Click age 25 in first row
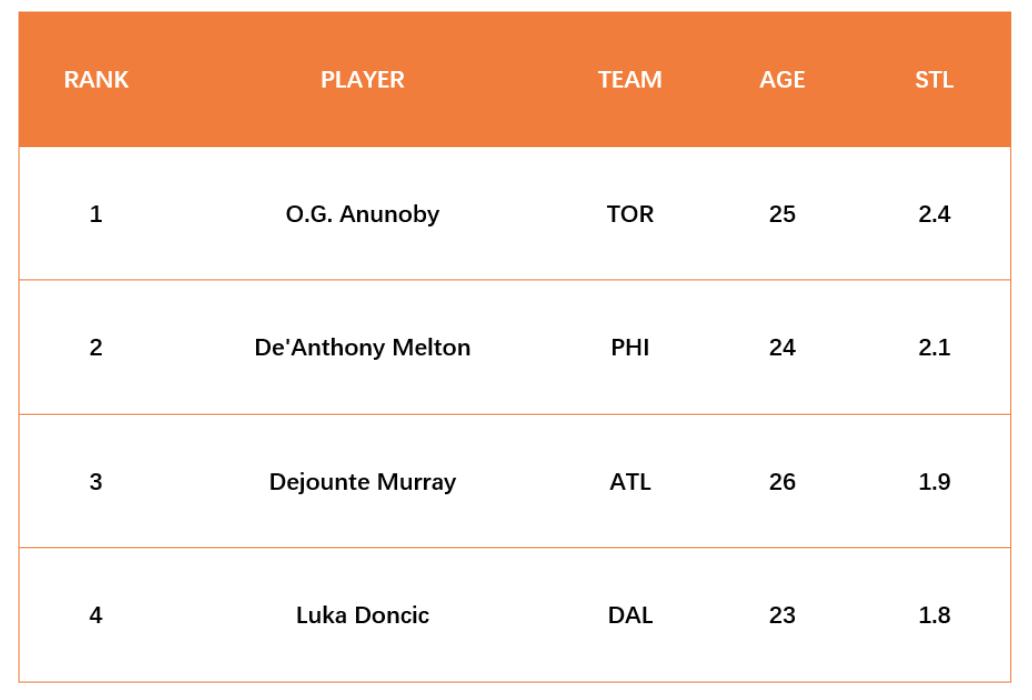This screenshot has width=1032, height=700. [x=782, y=214]
